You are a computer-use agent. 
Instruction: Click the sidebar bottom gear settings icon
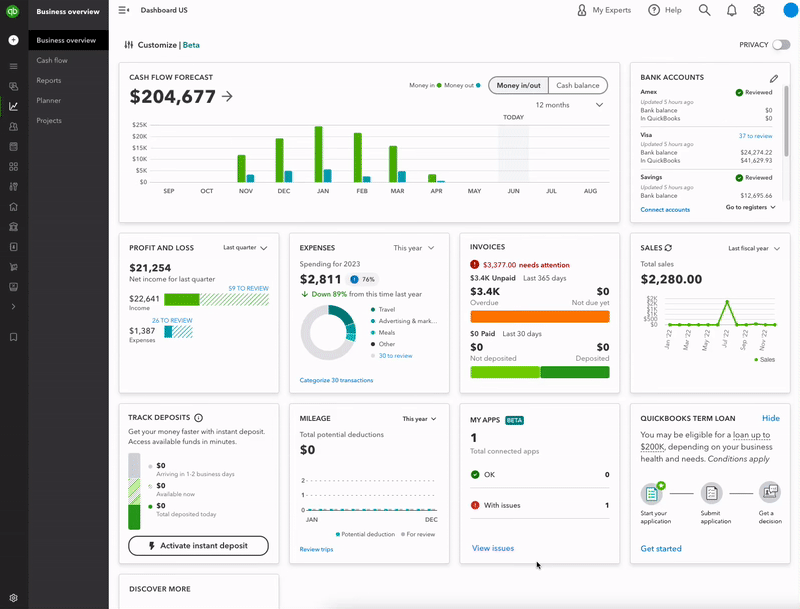pyautogui.click(x=14, y=598)
